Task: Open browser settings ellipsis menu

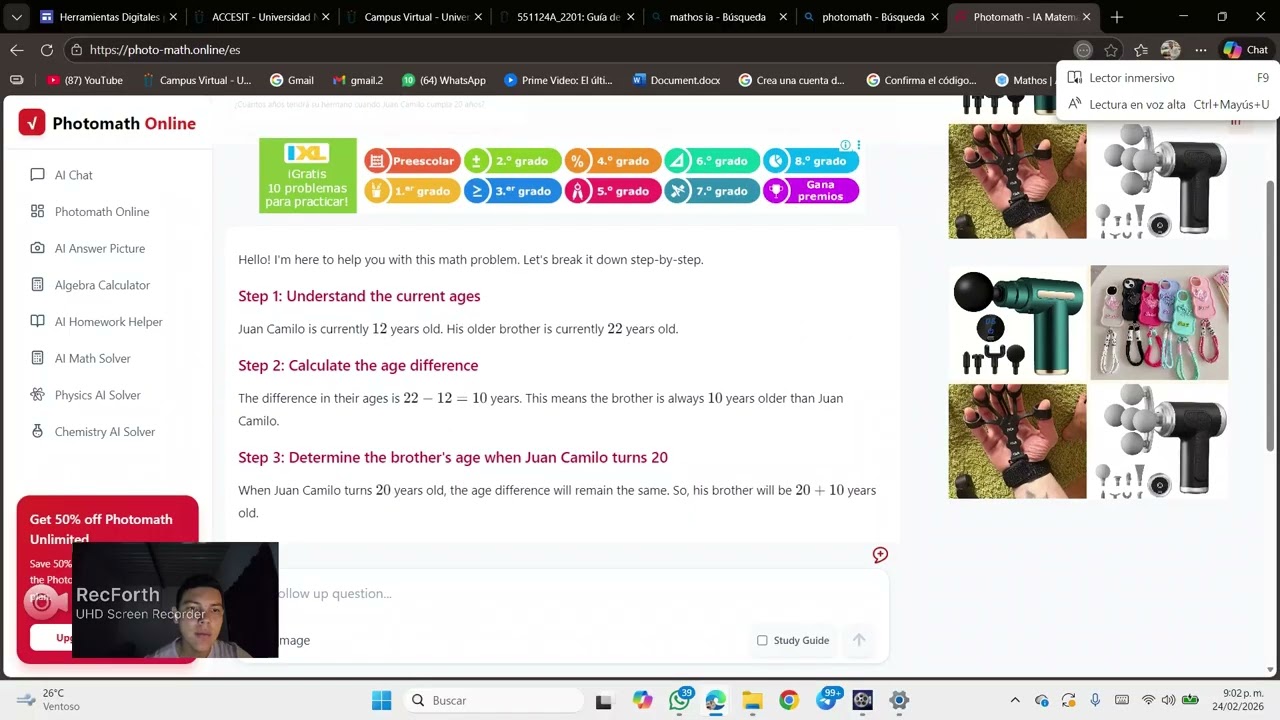Action: (1200, 50)
